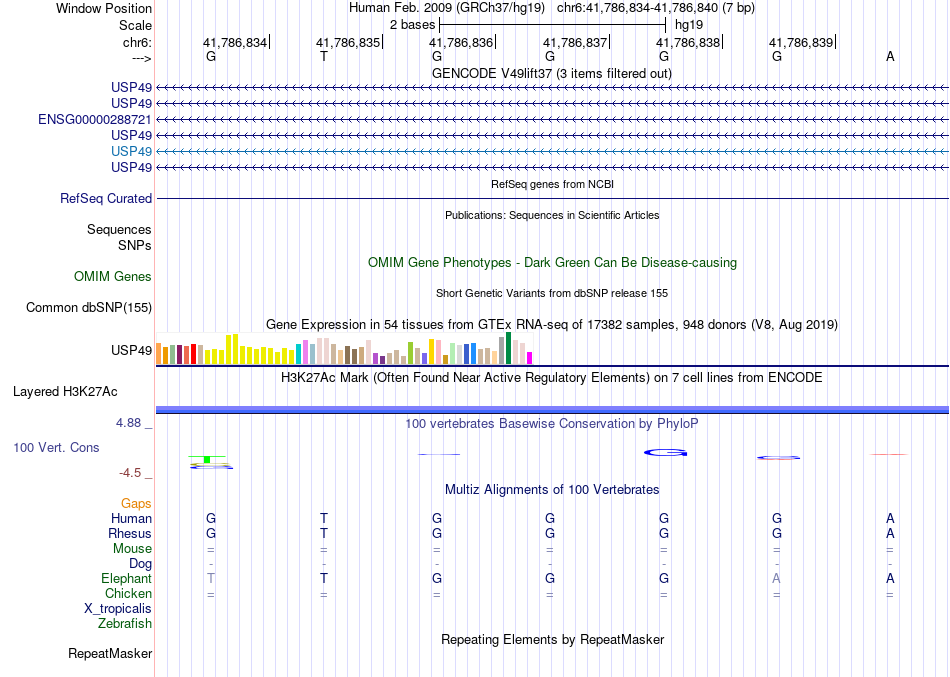Click the Elephant alignment row label
Image resolution: width=950 pixels, height=677 pixels.
[126, 578]
